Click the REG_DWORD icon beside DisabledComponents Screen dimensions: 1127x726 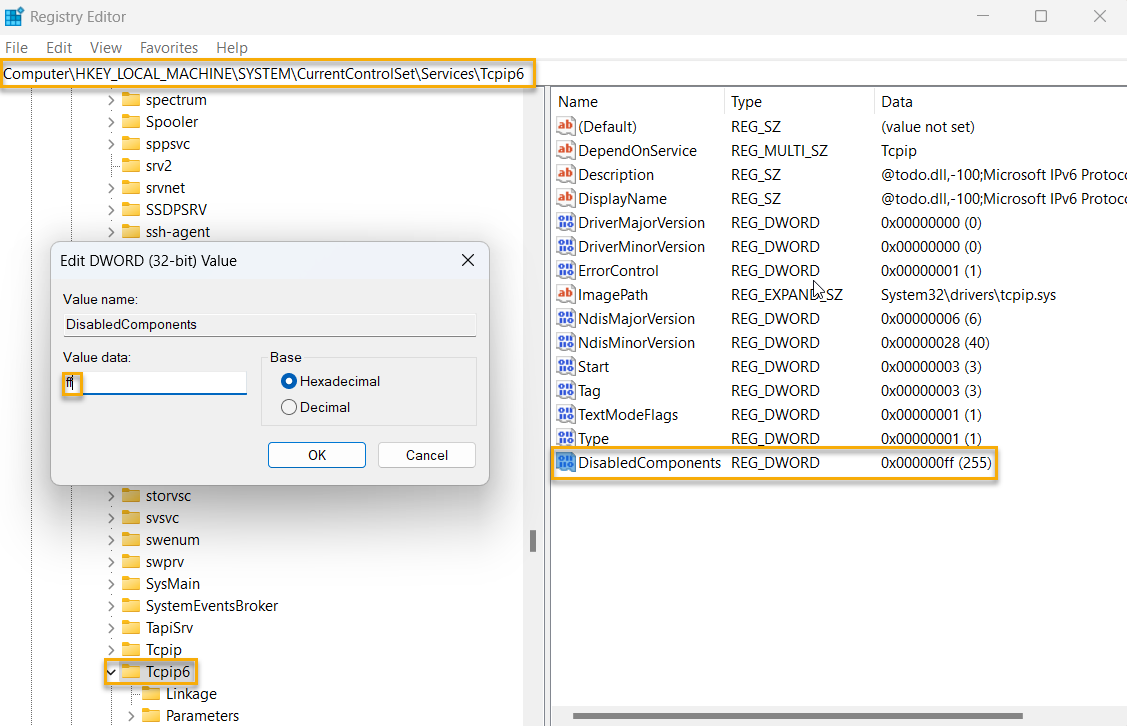(565, 462)
